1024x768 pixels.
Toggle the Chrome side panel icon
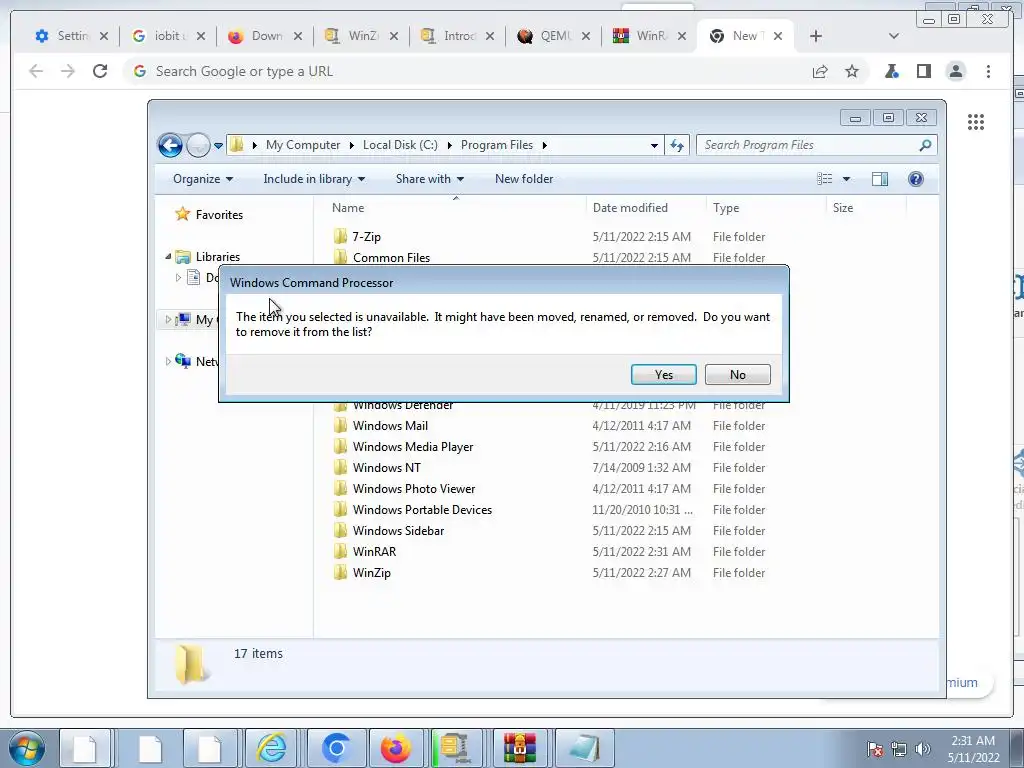[923, 71]
